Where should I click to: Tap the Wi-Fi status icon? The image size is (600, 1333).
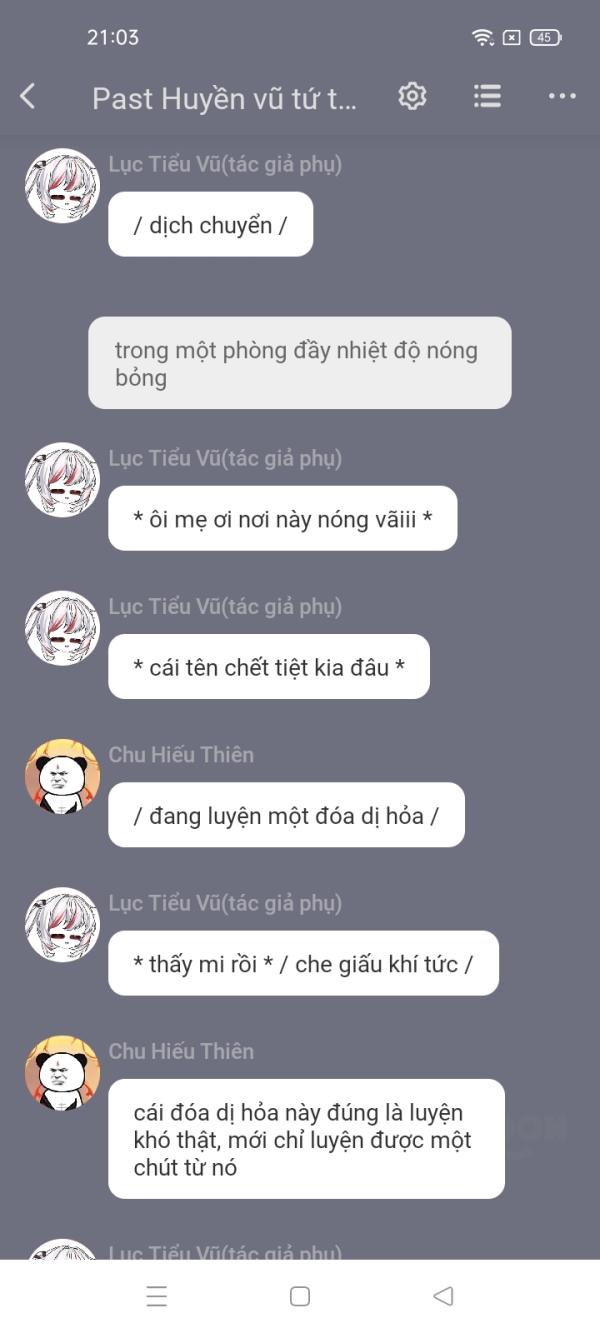pyautogui.click(x=483, y=37)
